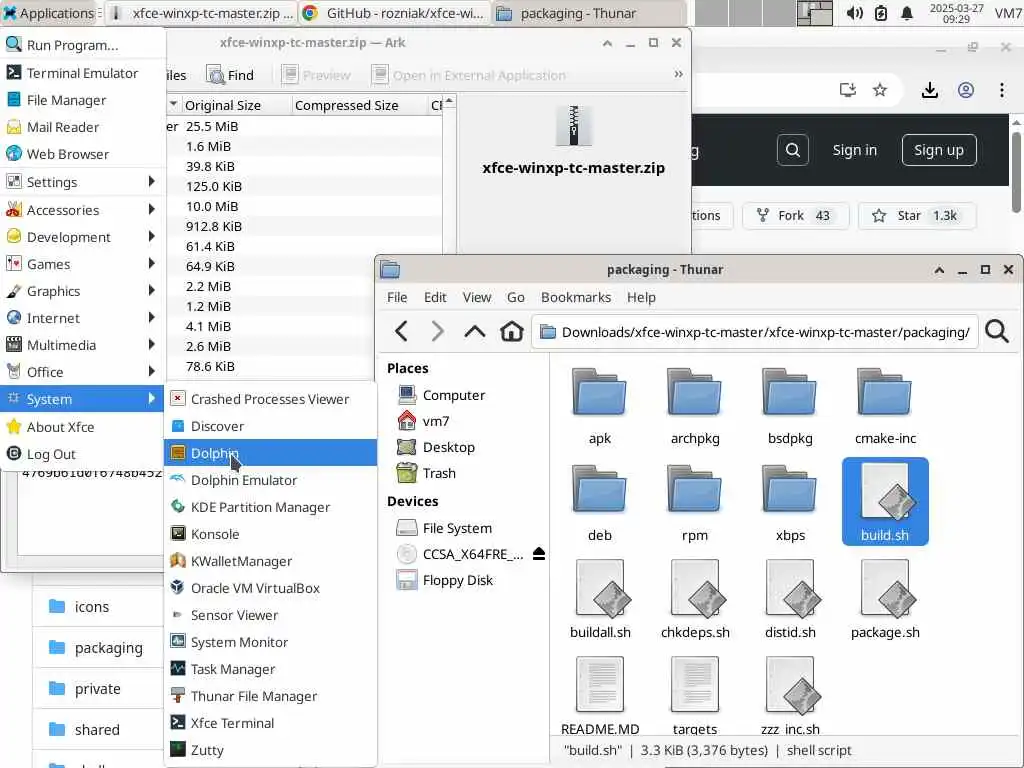Click GitHub Star button

(x=917, y=216)
